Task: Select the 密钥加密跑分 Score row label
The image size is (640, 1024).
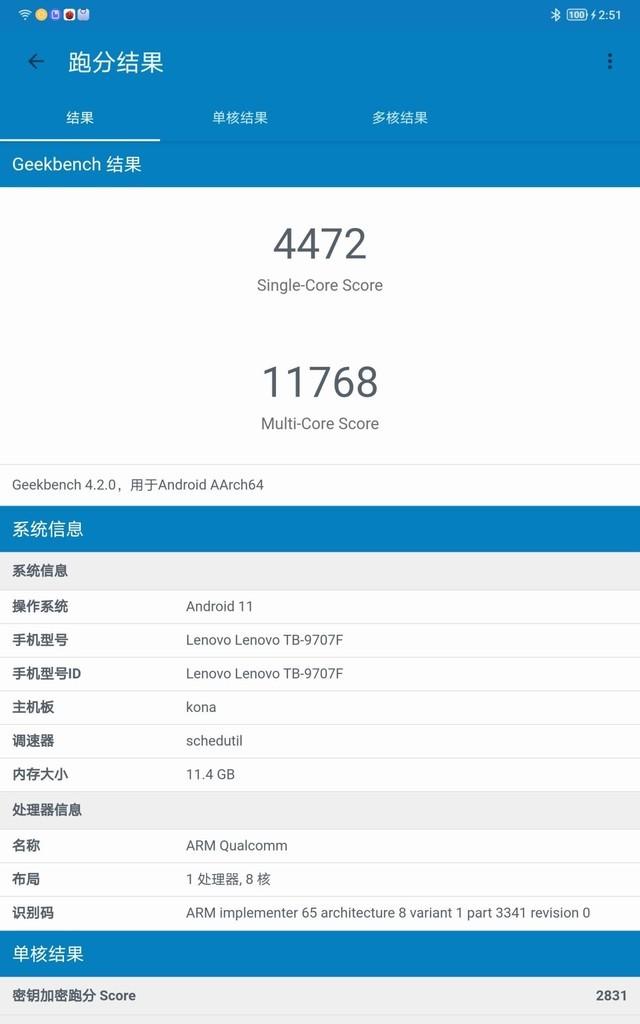Action: tap(74, 995)
